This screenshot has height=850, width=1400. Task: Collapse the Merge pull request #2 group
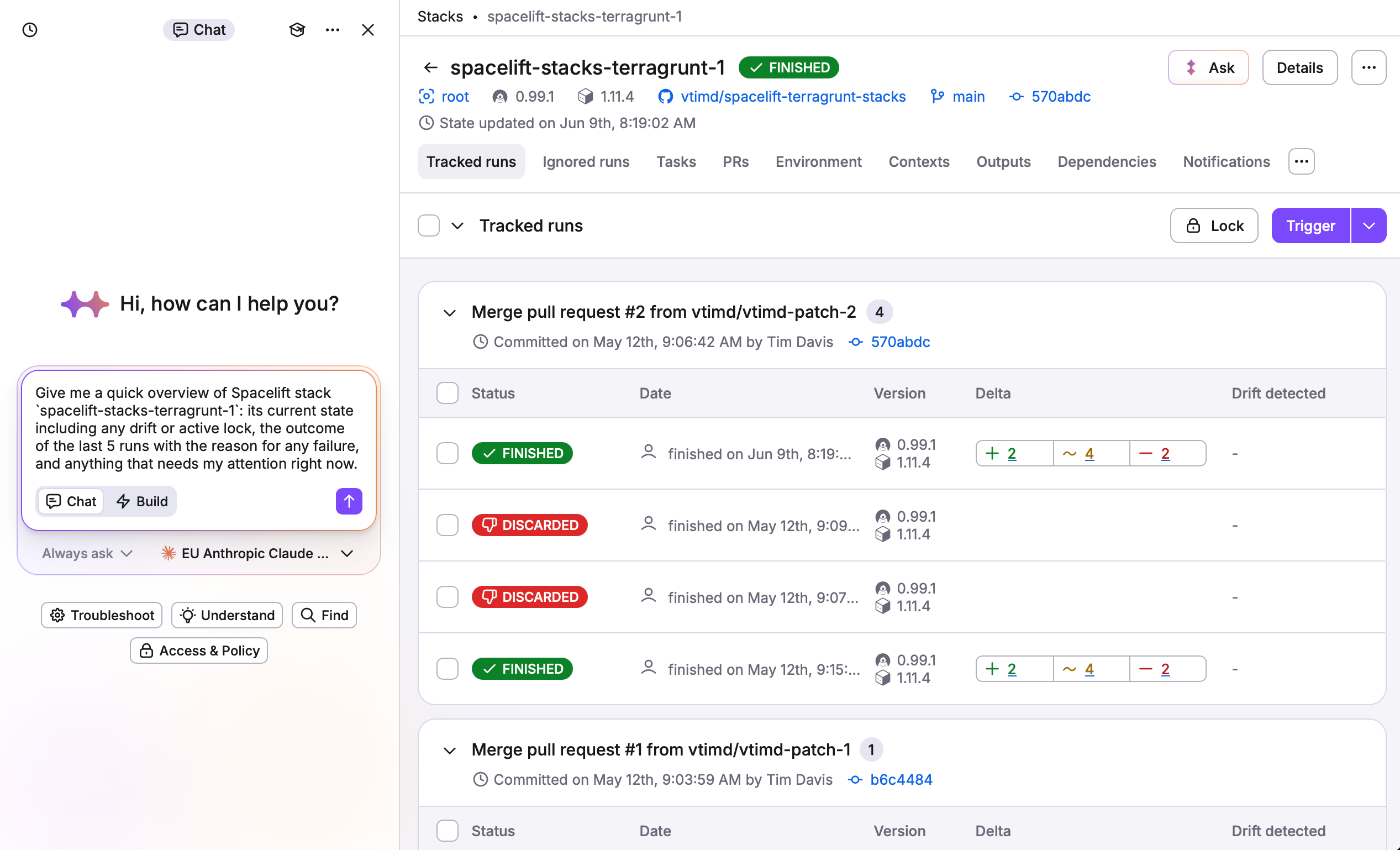click(x=449, y=312)
